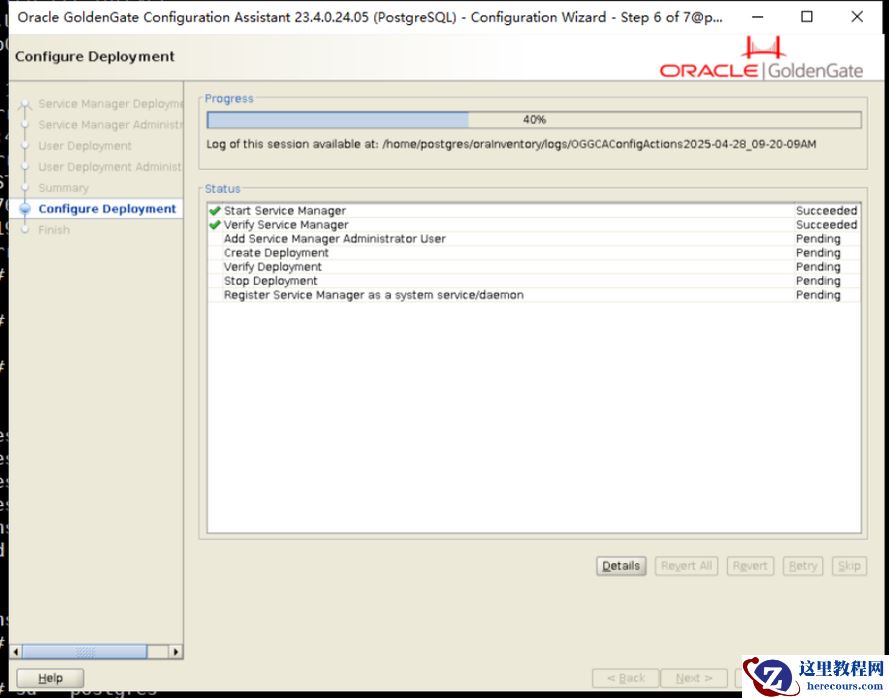Select Service Manager Deployment step in sidebar
The image size is (889, 698).
(x=110, y=104)
